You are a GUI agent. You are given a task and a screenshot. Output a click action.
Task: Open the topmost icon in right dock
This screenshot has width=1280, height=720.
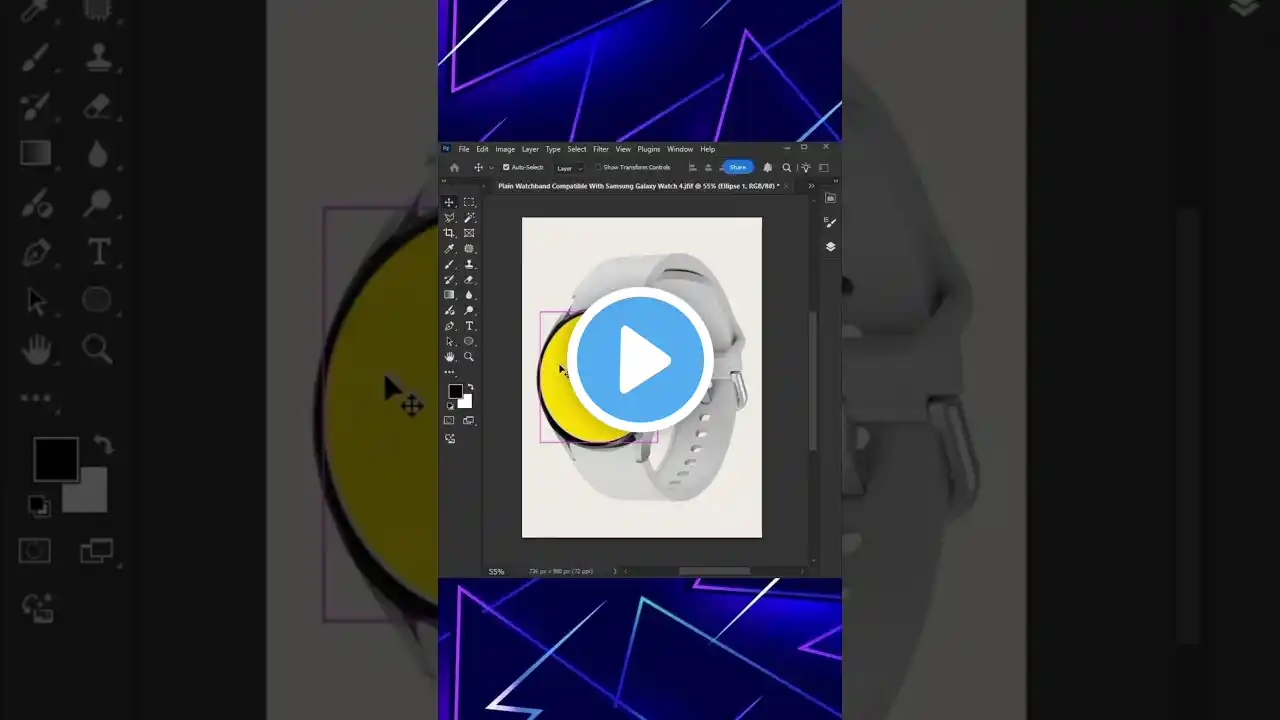click(830, 198)
